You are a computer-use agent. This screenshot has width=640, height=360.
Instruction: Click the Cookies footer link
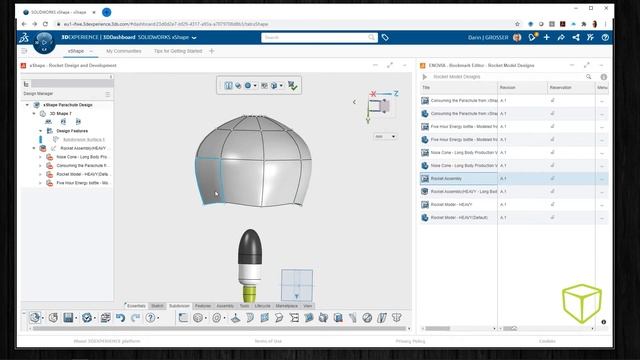coord(547,341)
